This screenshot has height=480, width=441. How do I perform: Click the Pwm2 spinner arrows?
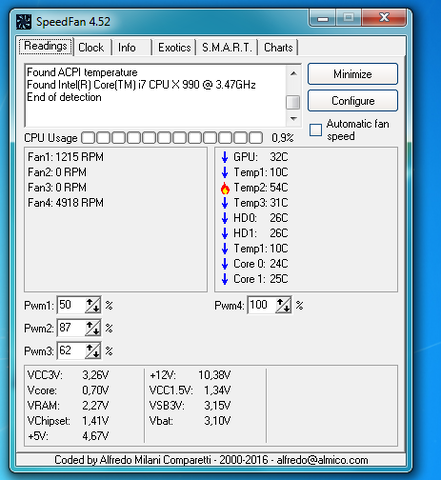(93, 328)
